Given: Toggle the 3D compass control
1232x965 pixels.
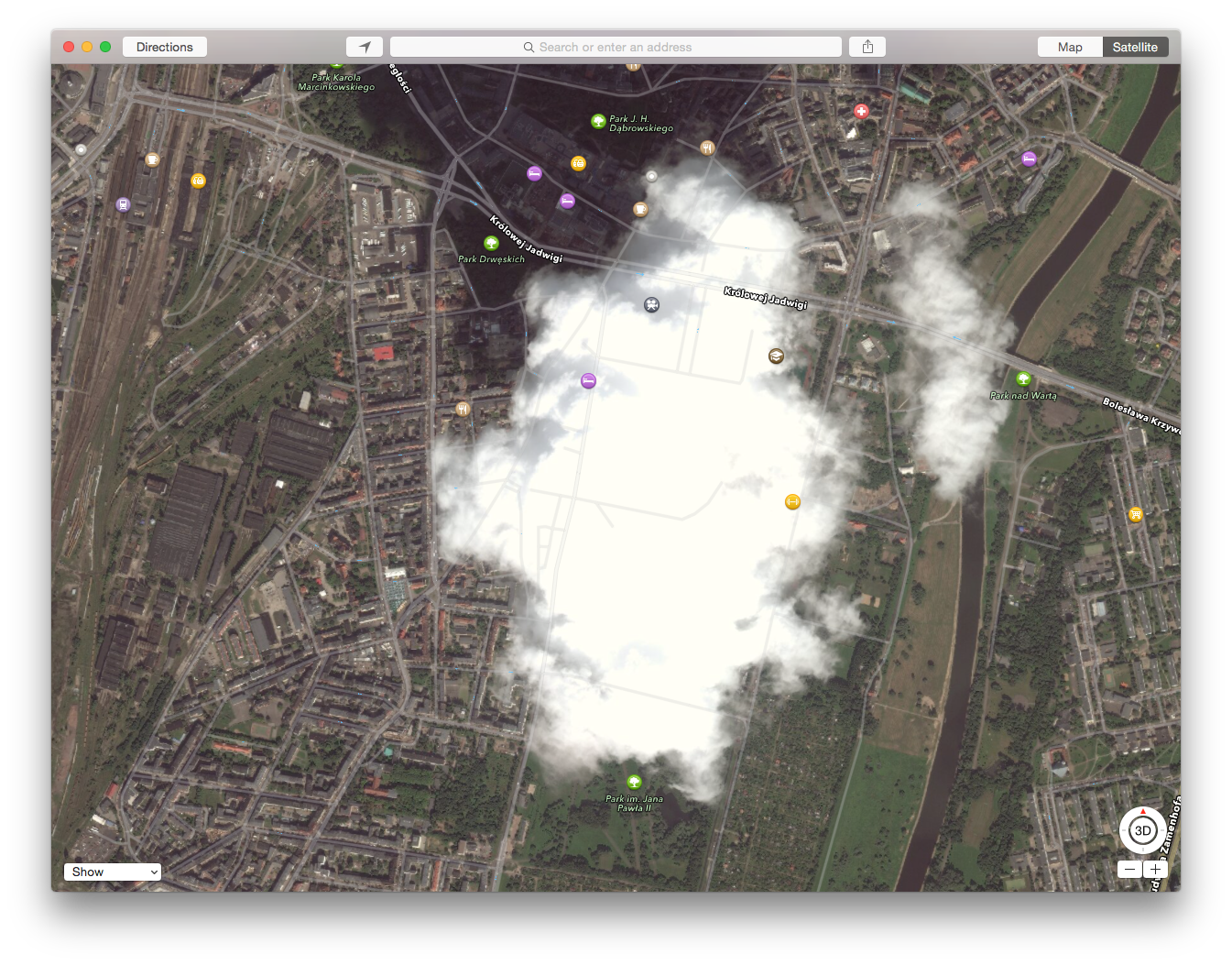Looking at the screenshot, I should click(x=1142, y=830).
